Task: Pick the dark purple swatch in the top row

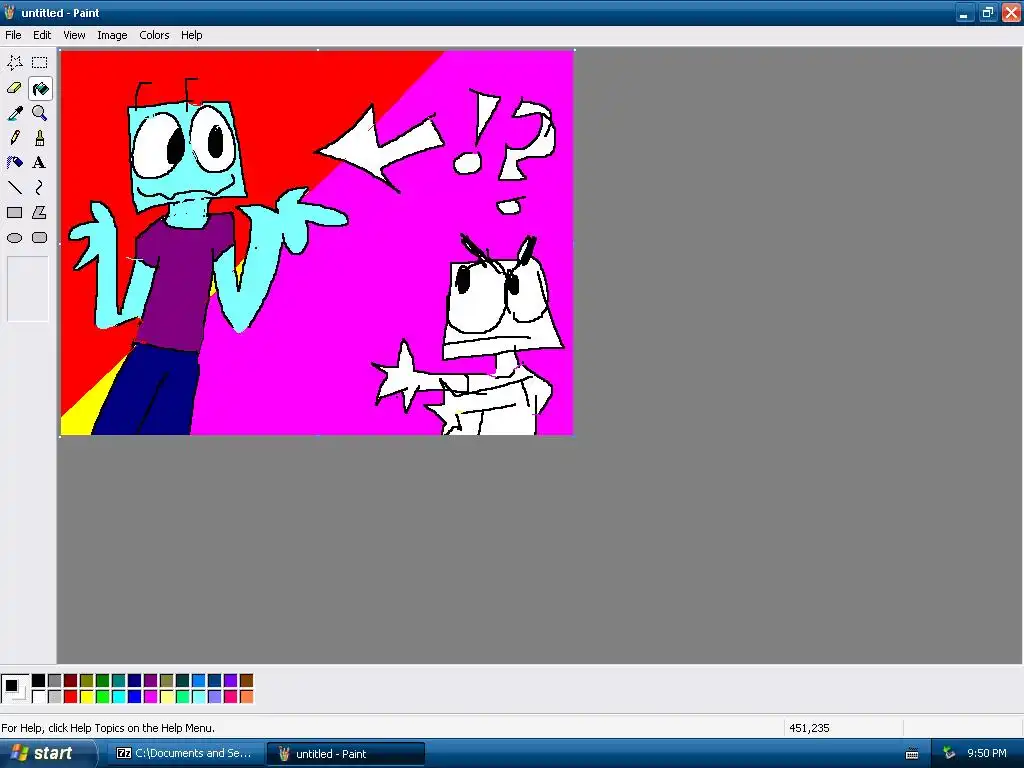Action: pyautogui.click(x=151, y=681)
